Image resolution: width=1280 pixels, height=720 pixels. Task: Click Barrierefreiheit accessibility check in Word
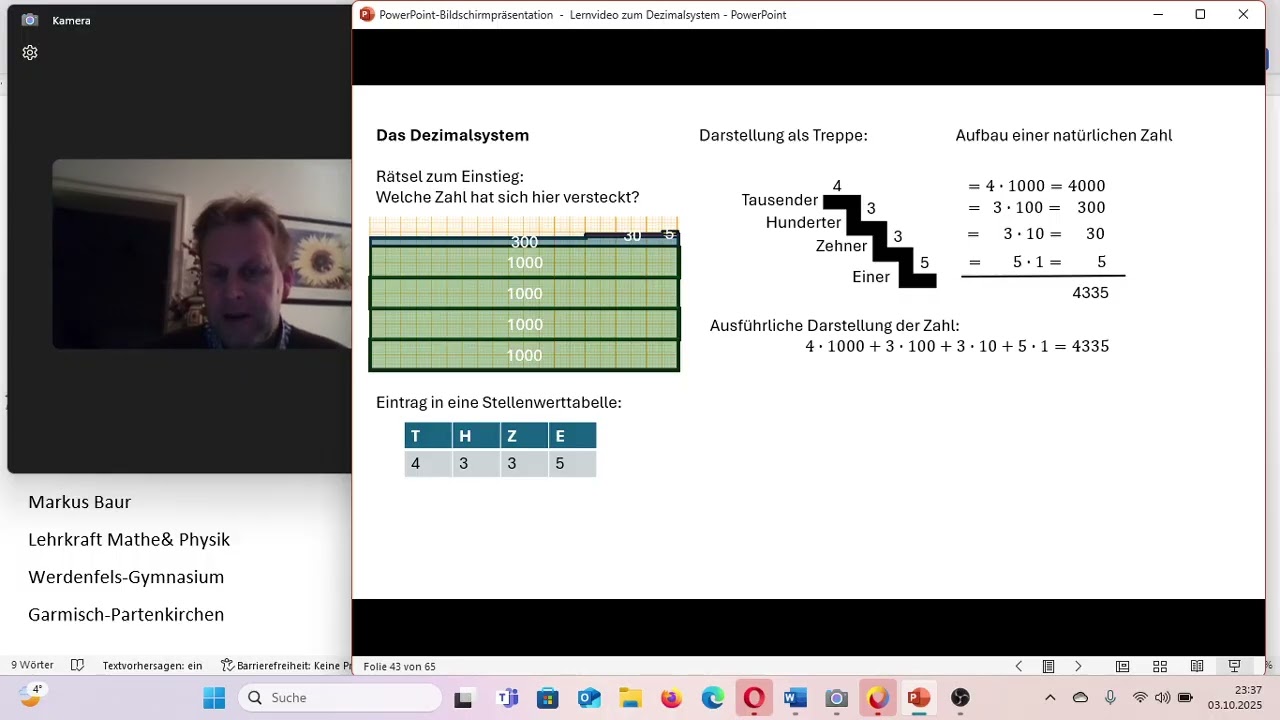pos(287,665)
